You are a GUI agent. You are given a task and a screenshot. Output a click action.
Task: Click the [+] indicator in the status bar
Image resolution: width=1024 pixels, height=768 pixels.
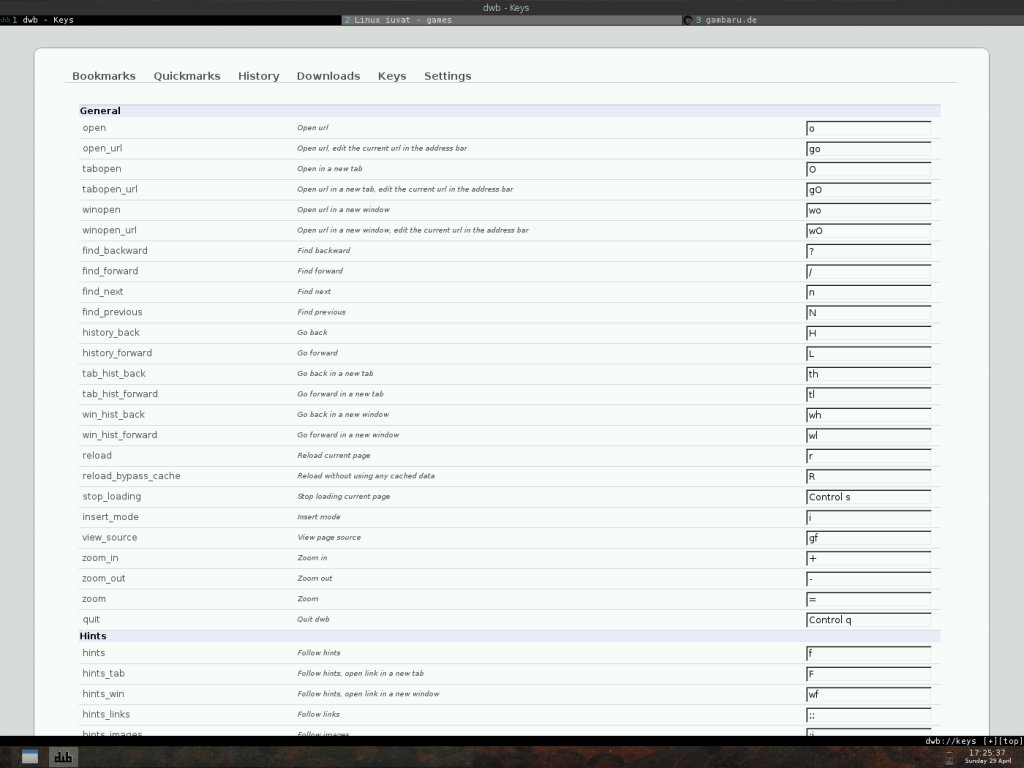(989, 741)
